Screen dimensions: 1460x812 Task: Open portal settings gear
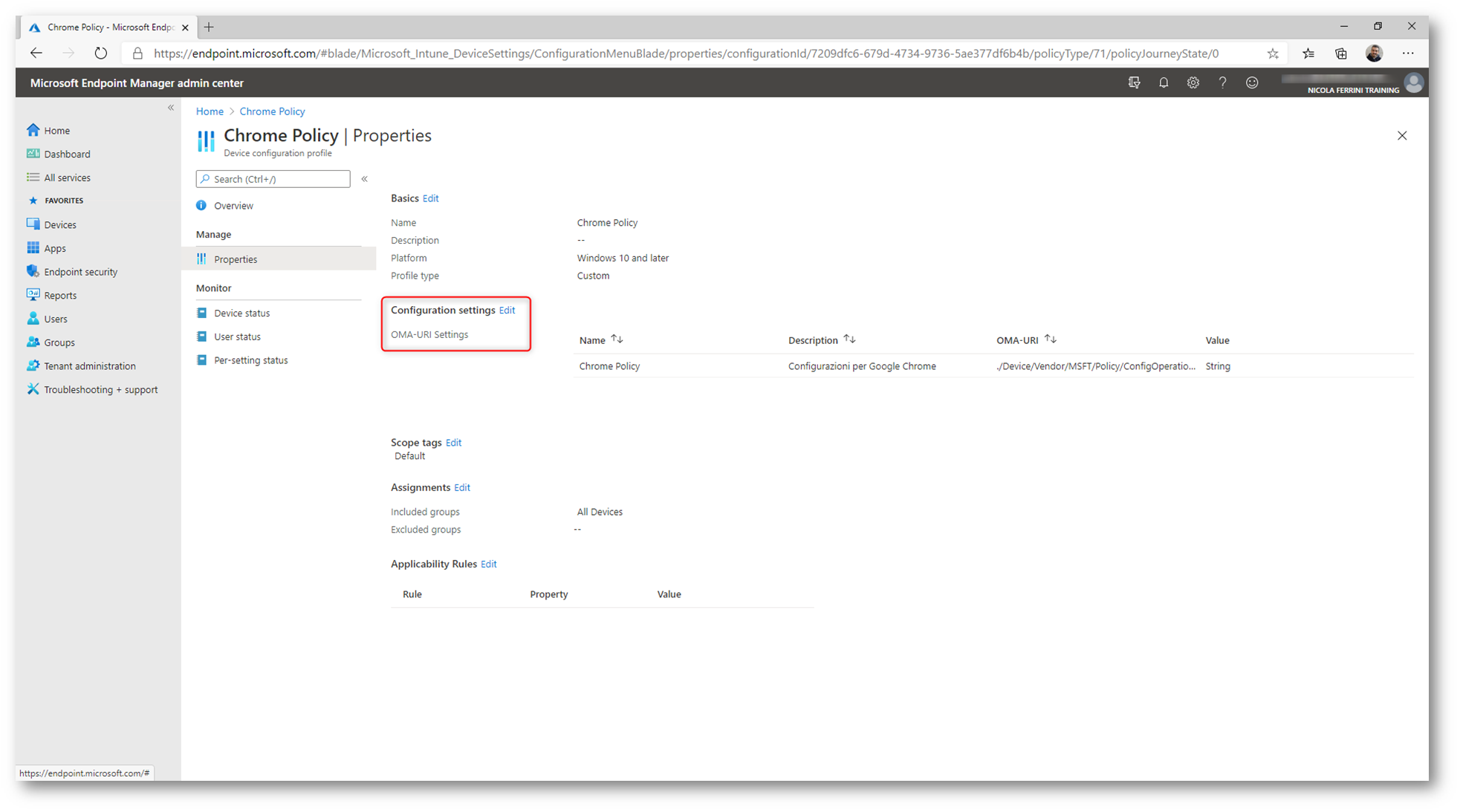pyautogui.click(x=1193, y=83)
